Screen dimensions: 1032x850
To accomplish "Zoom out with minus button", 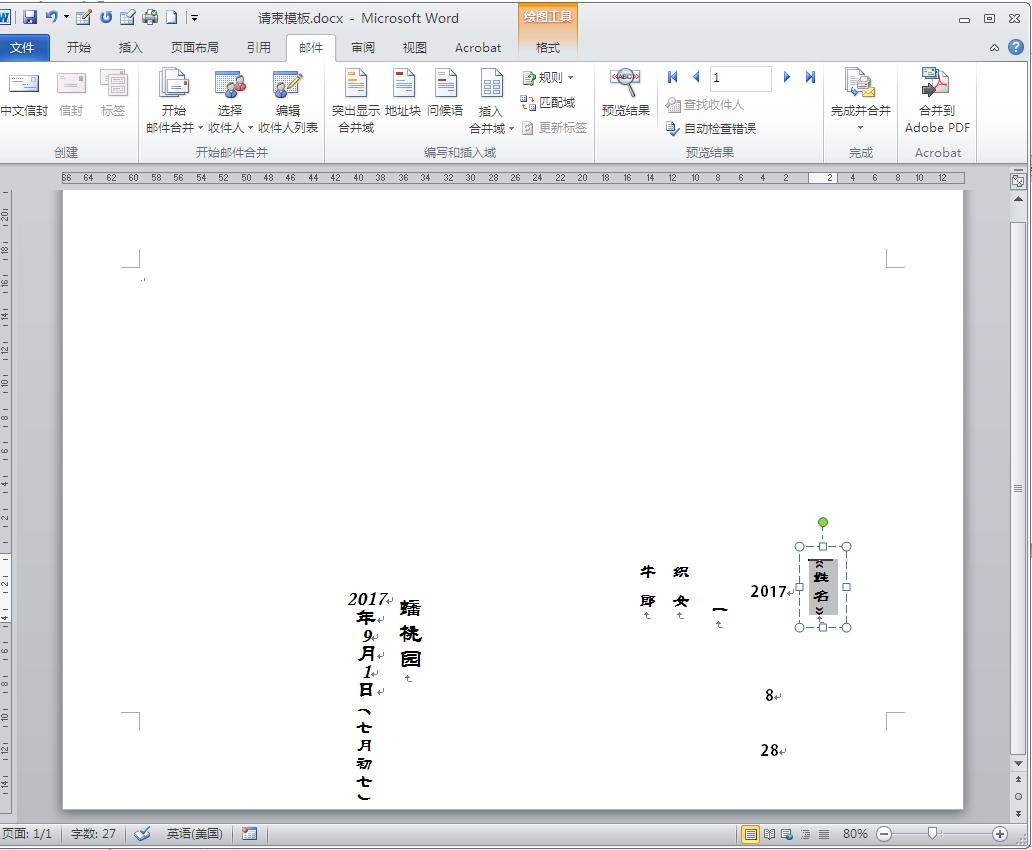I will [x=884, y=834].
